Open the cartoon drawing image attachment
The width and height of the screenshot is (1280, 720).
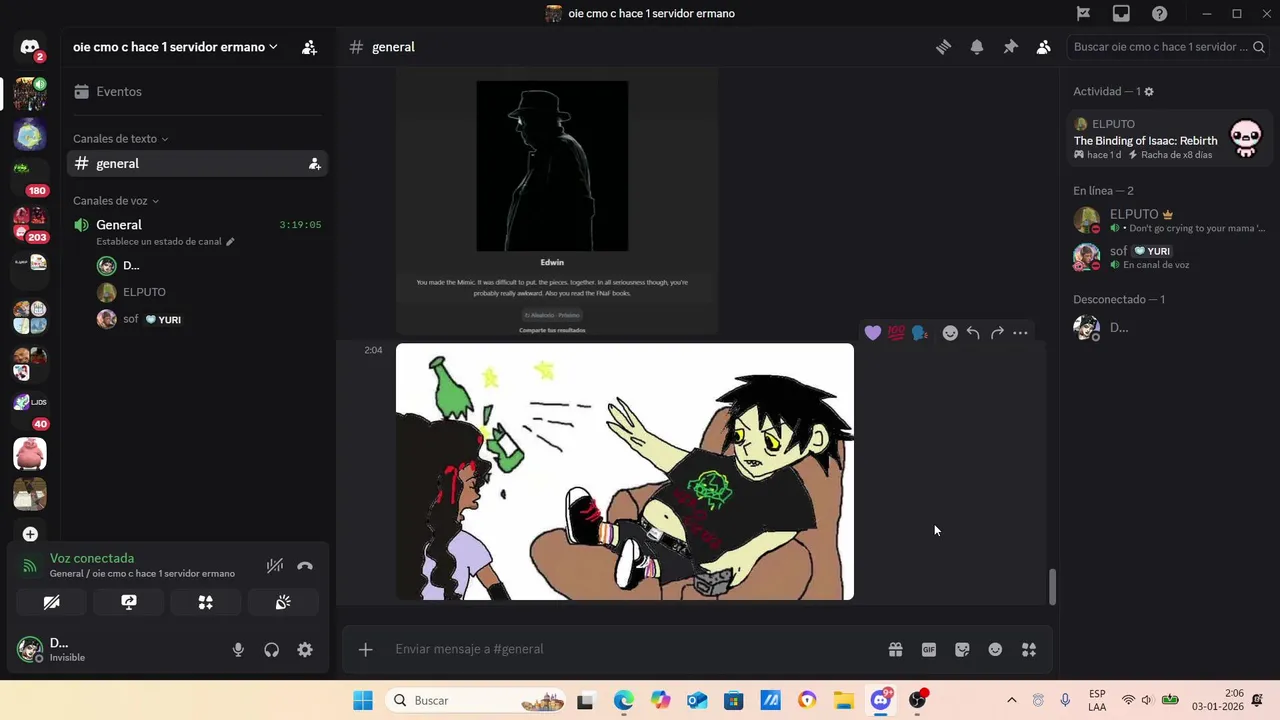click(x=625, y=472)
